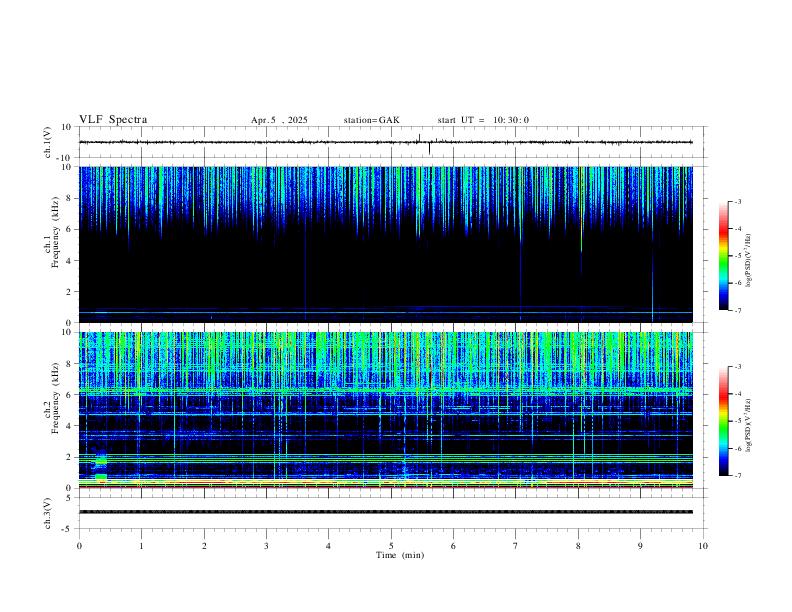Click the "8" kHz tick on ch.1 frequency axis
Image resolution: width=792 pixels, height=612 pixels.
[x=69, y=198]
